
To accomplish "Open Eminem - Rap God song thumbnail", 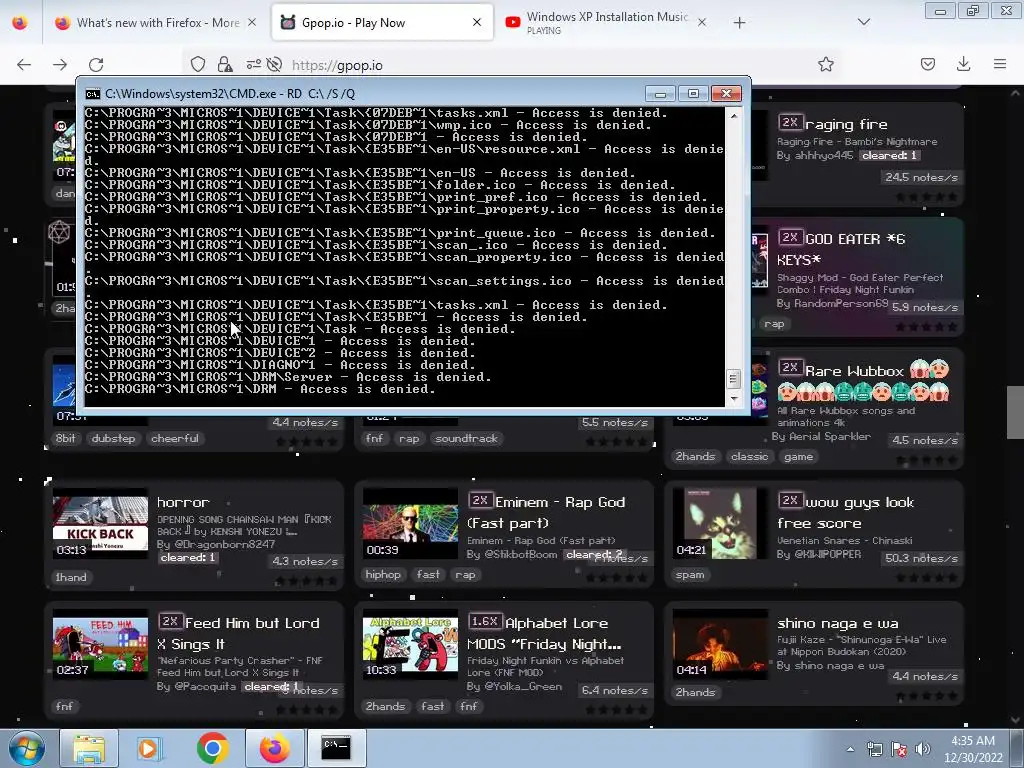I will tap(410, 524).
